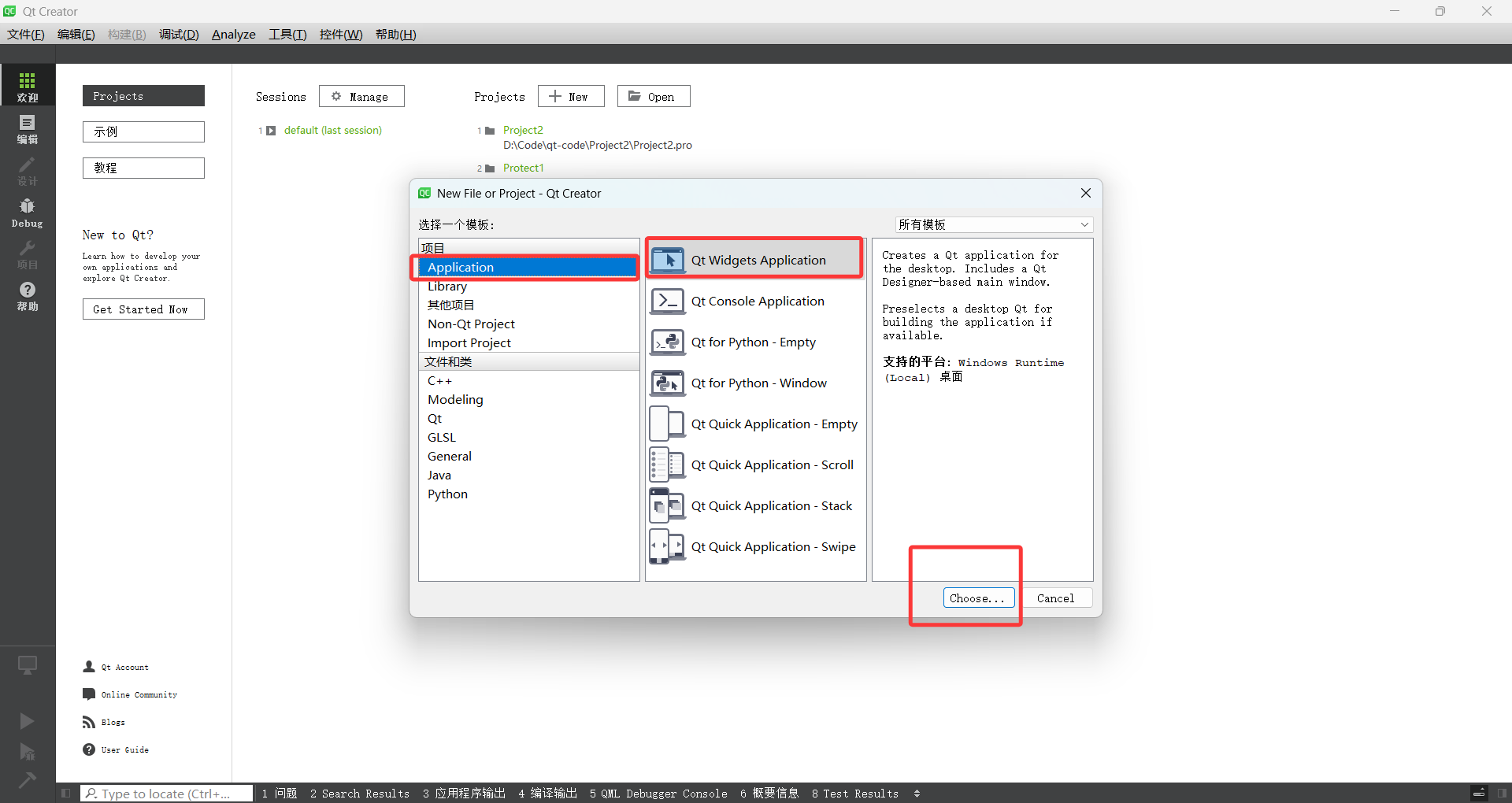This screenshot has width=1512, height=803.
Task: Click the green Run button
Action: click(28, 721)
